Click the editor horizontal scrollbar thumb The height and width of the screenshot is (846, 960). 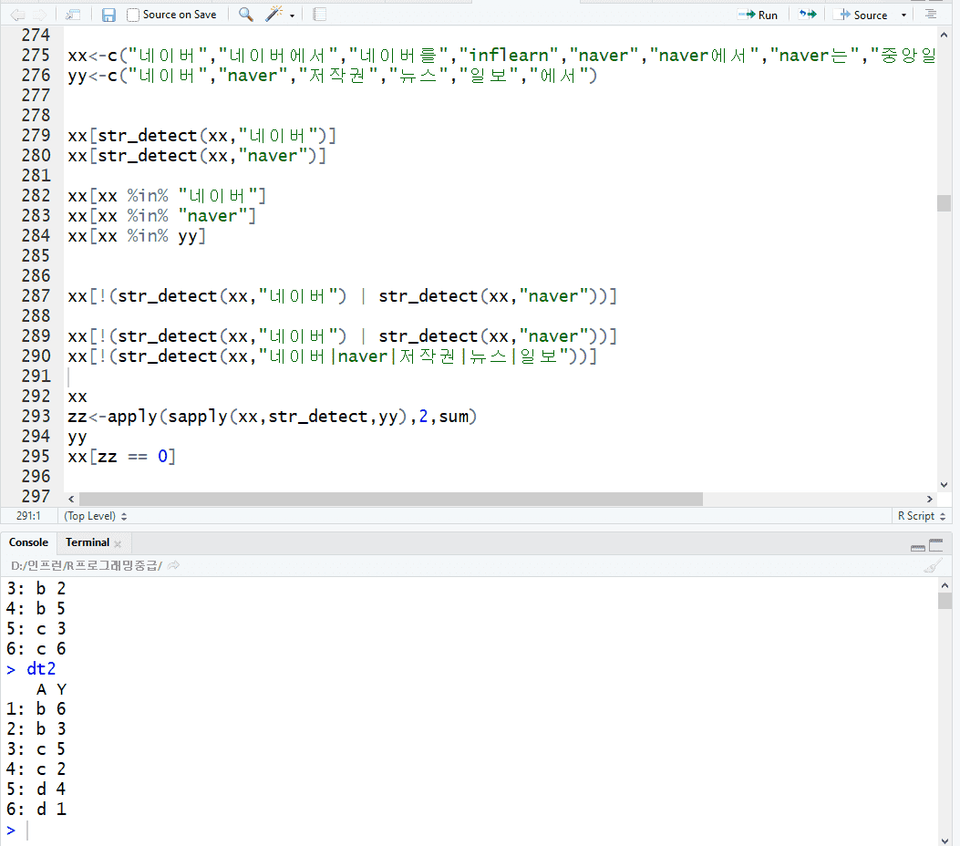coord(391,499)
